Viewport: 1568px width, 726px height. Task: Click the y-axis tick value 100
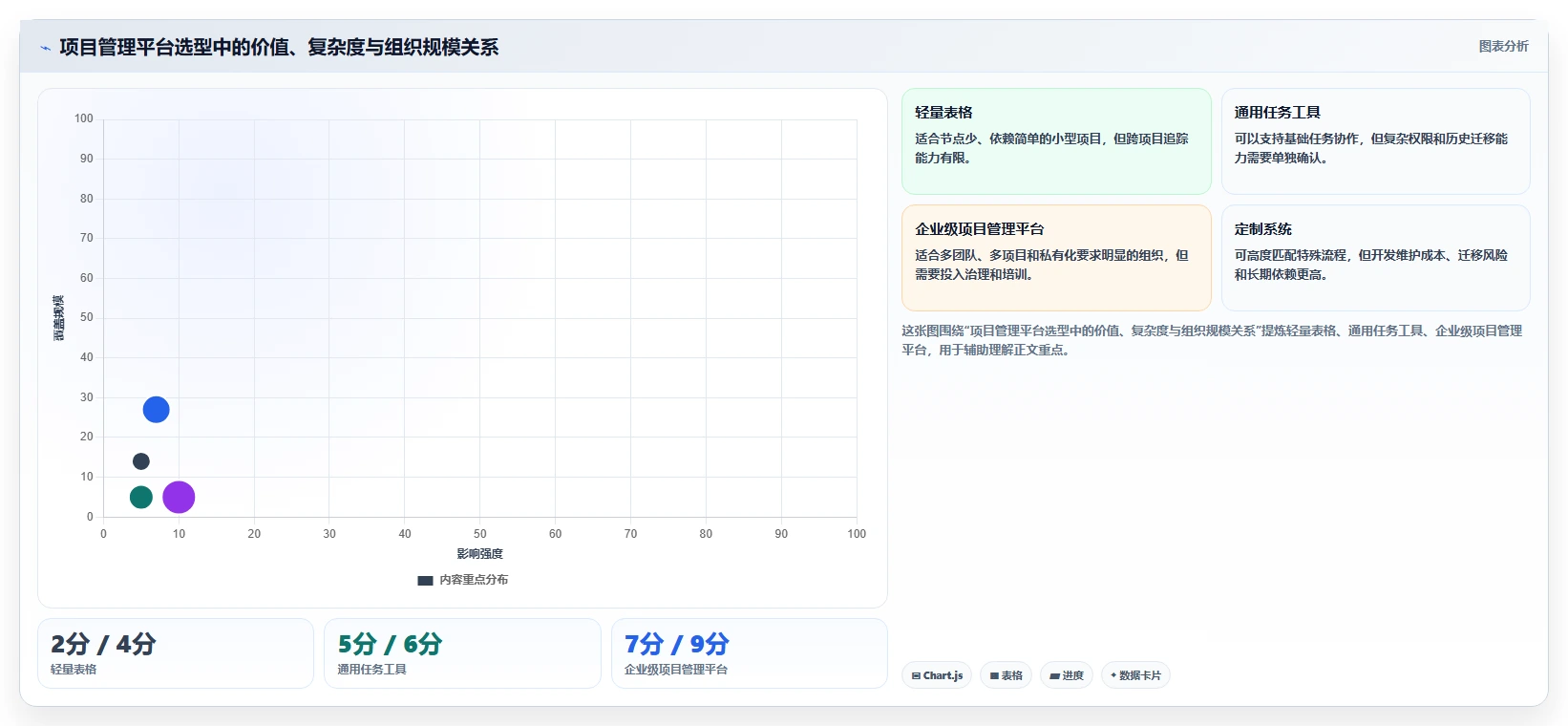84,118
